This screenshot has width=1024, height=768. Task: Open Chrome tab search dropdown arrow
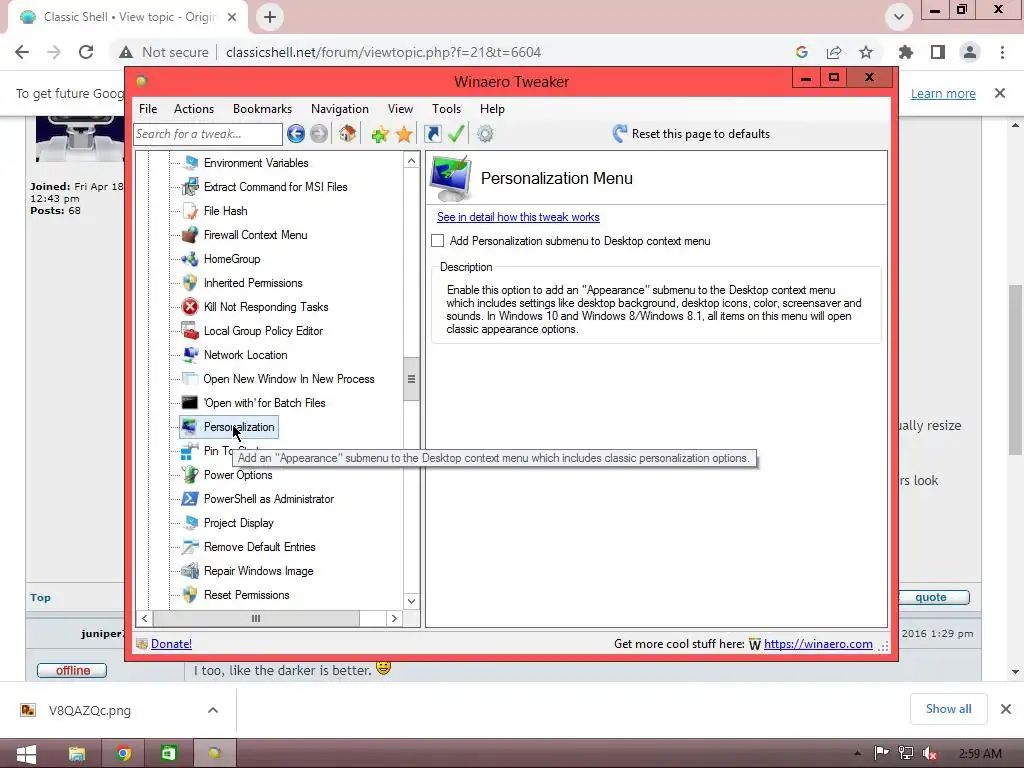(x=899, y=17)
